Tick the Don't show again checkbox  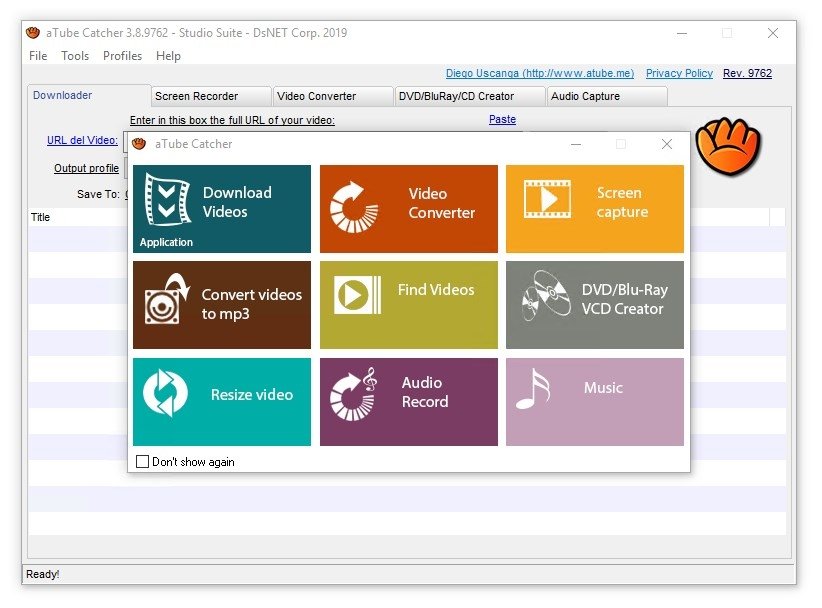[x=142, y=461]
